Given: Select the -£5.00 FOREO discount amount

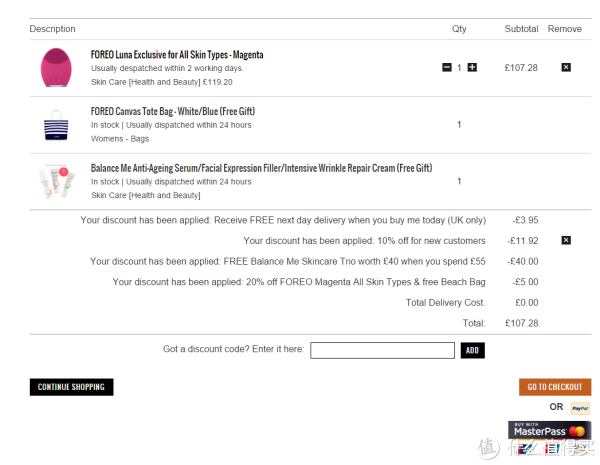Looking at the screenshot, I should (525, 282).
